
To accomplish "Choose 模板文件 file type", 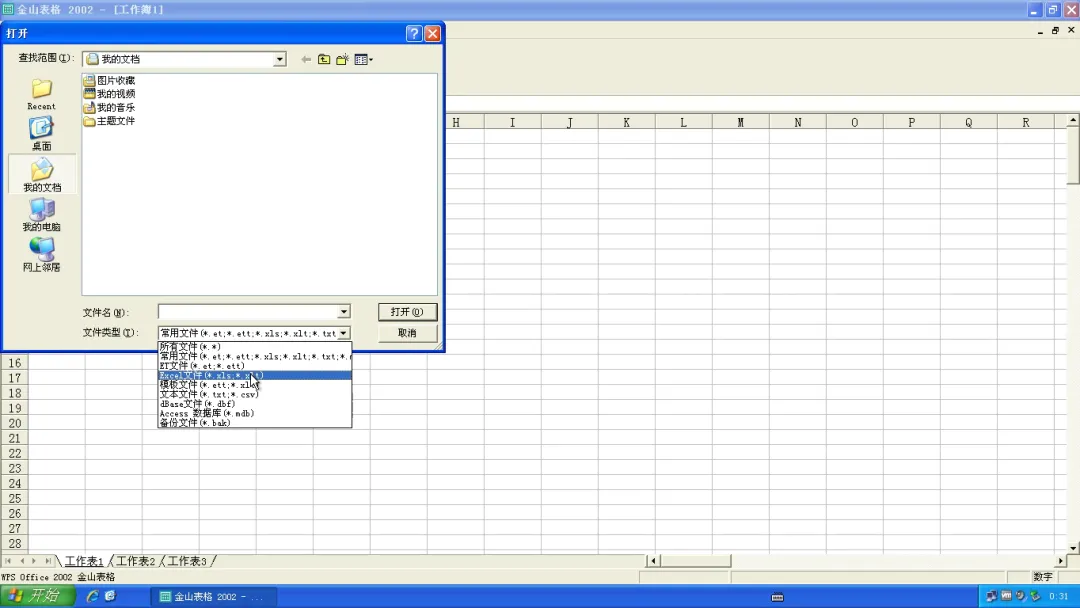I will 255,385.
